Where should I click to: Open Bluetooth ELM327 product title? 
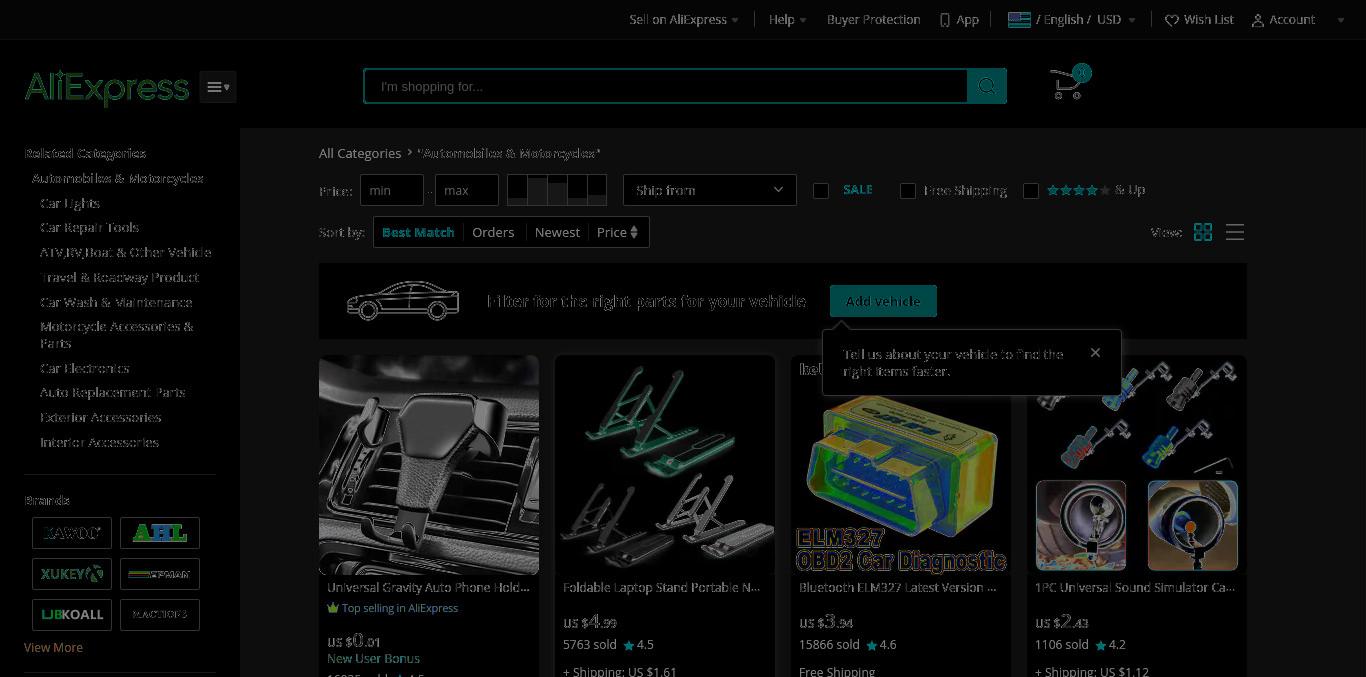coord(897,587)
